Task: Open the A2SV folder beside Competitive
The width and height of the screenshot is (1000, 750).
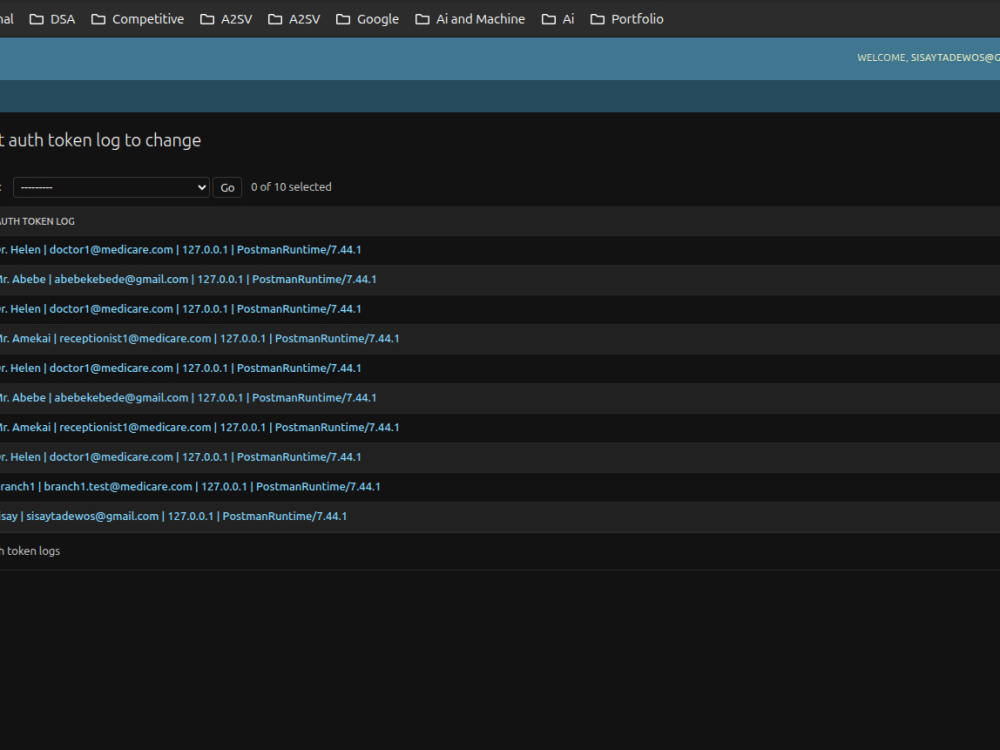Action: [226, 19]
